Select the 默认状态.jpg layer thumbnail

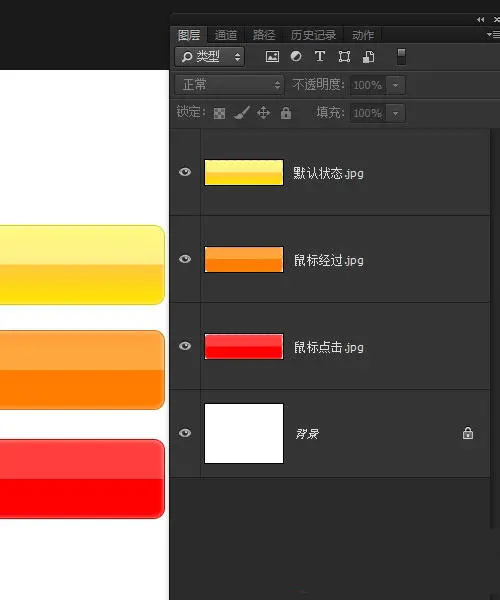pos(244,172)
